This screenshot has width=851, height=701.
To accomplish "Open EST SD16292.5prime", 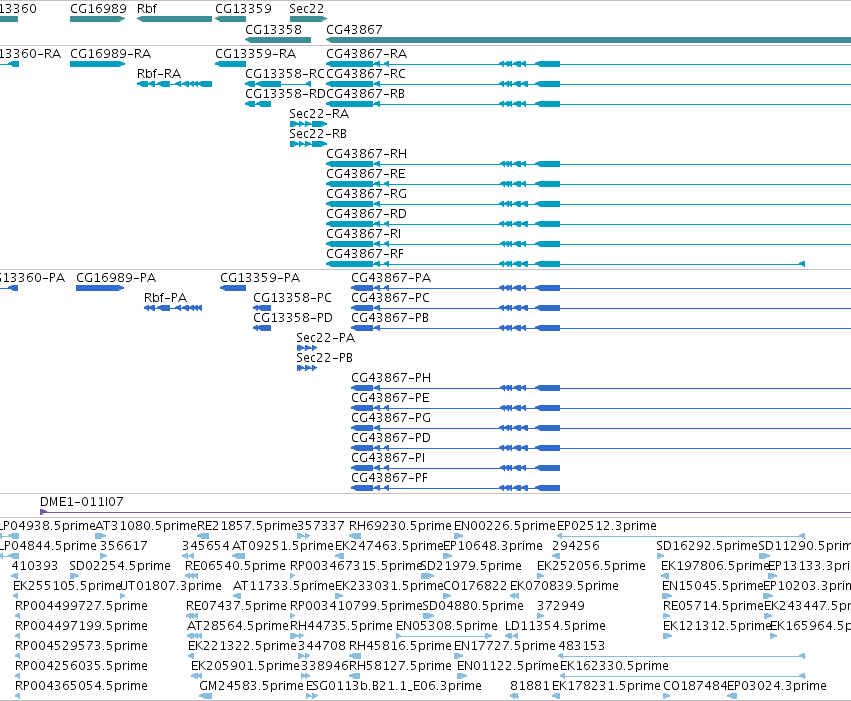I will pos(707,546).
